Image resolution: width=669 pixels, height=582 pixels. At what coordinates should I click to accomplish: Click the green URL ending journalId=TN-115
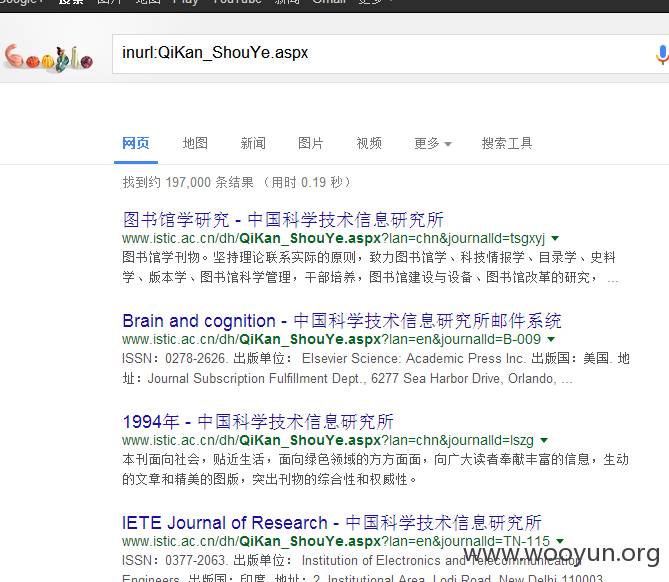pyautogui.click(x=336, y=541)
